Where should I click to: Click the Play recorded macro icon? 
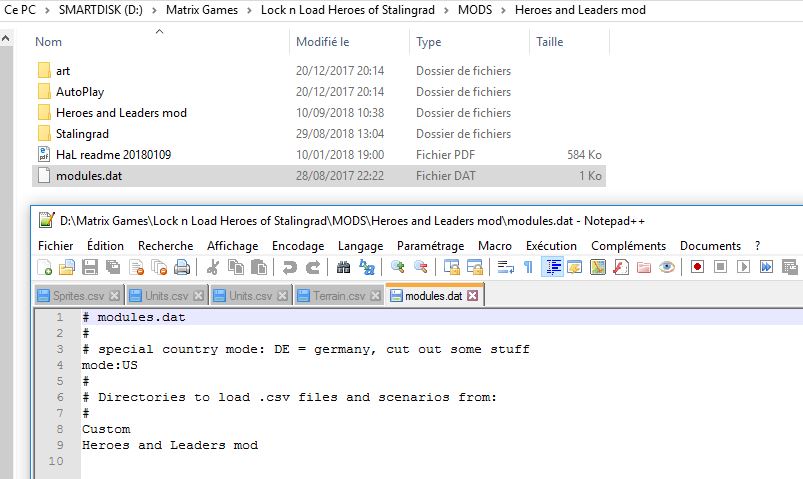pyautogui.click(x=743, y=267)
